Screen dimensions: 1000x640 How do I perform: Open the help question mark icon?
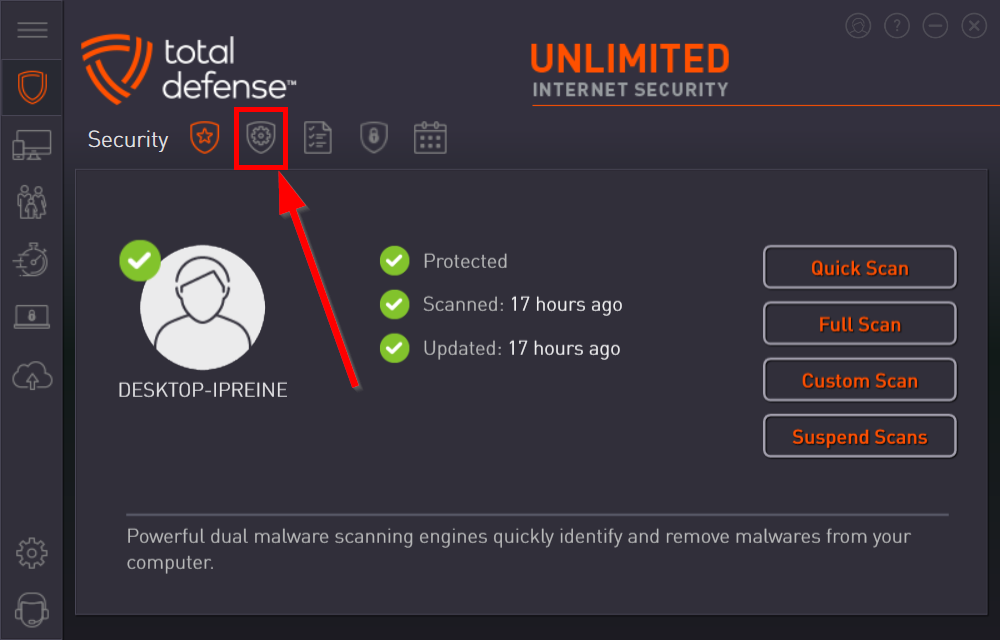pos(897,26)
